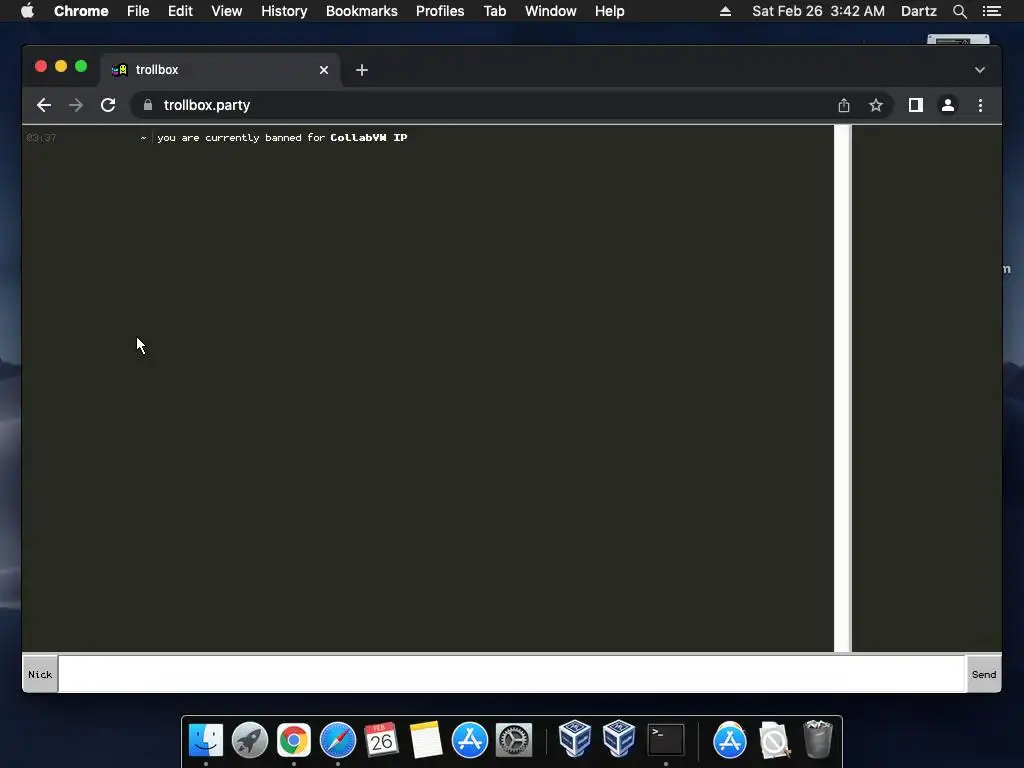Share this page icon in address bar
Image resolution: width=1024 pixels, height=768 pixels.
[844, 105]
